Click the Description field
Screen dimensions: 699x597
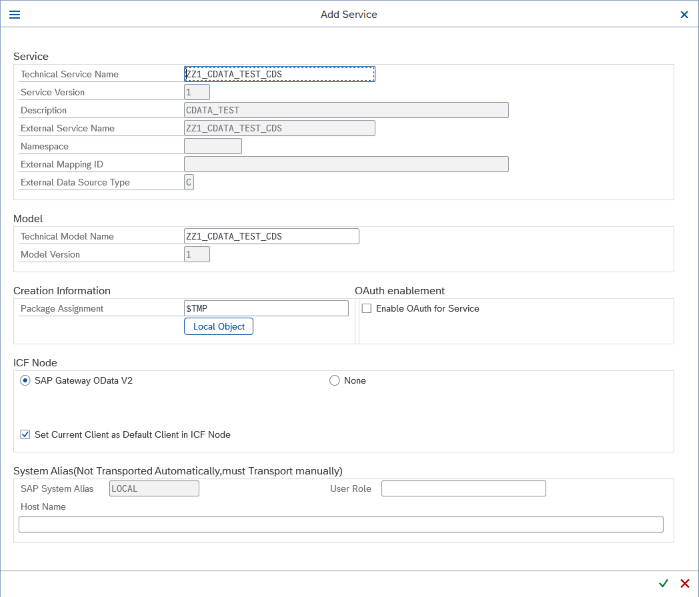pos(346,110)
